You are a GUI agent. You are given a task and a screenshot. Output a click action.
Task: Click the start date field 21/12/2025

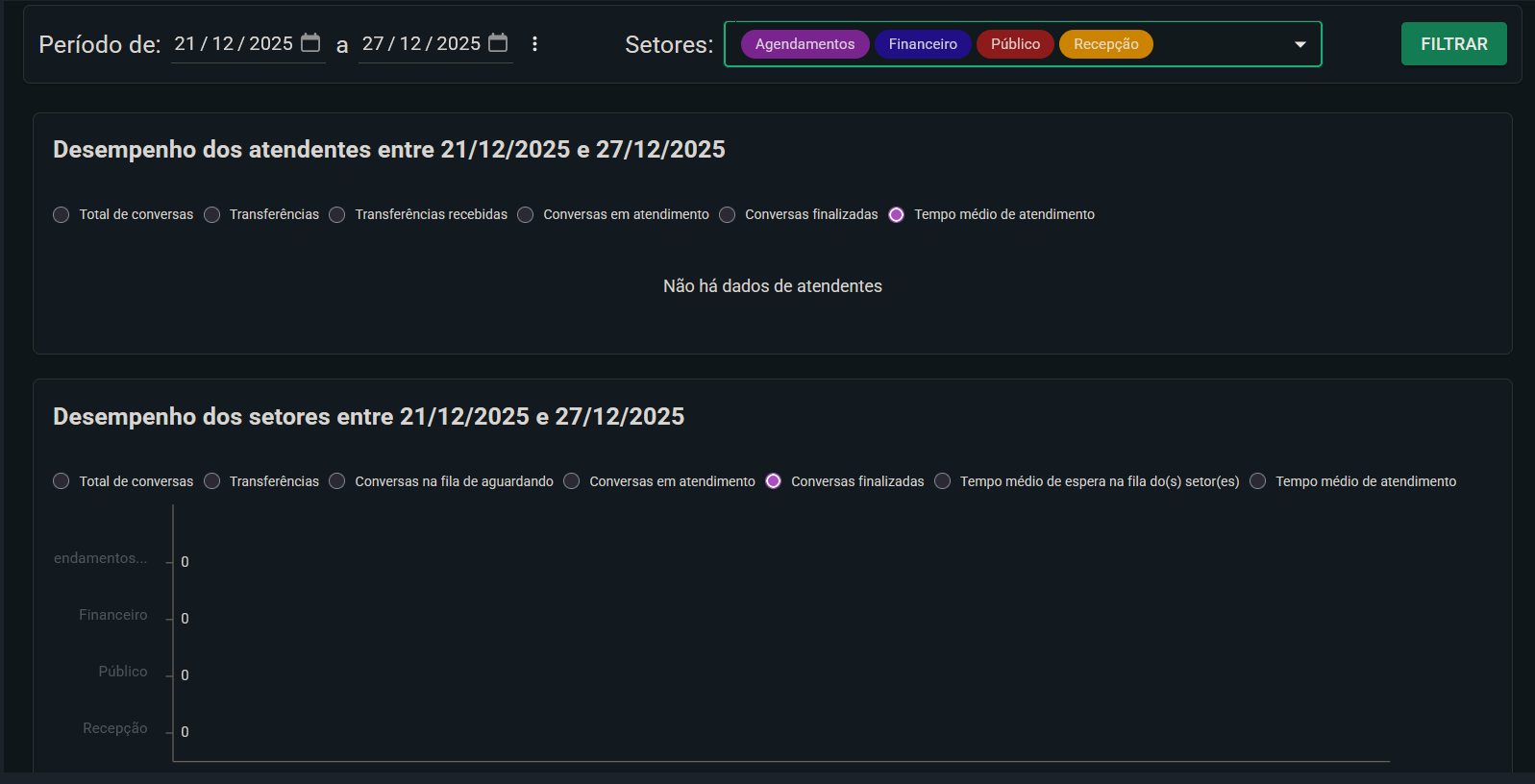click(234, 44)
